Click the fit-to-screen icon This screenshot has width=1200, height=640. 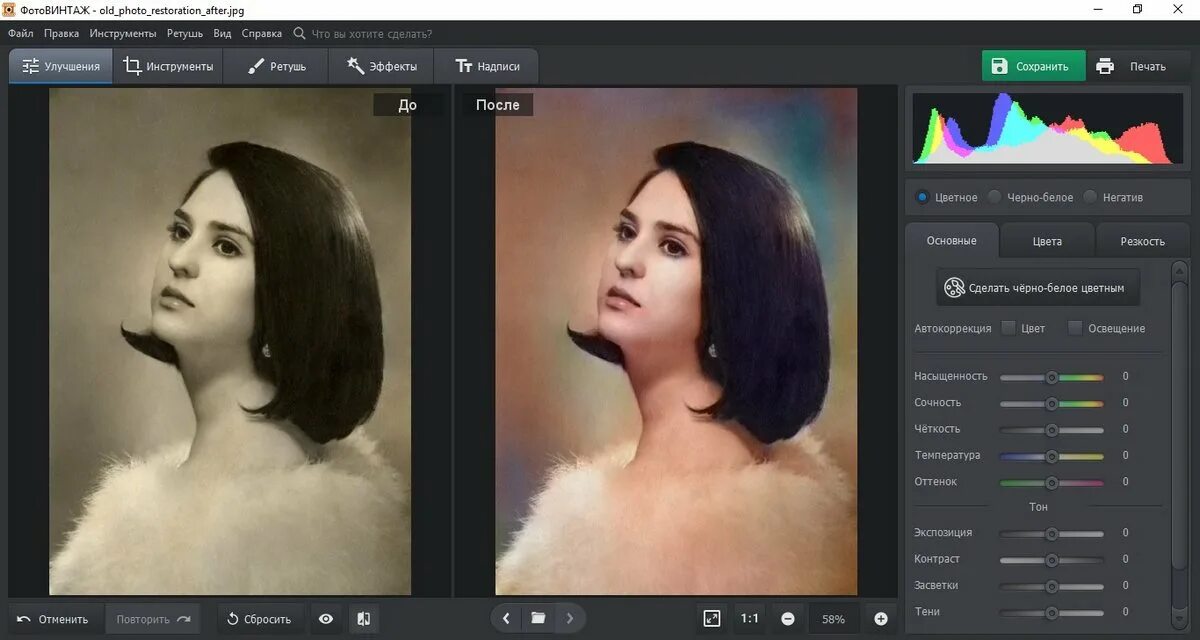(x=712, y=619)
